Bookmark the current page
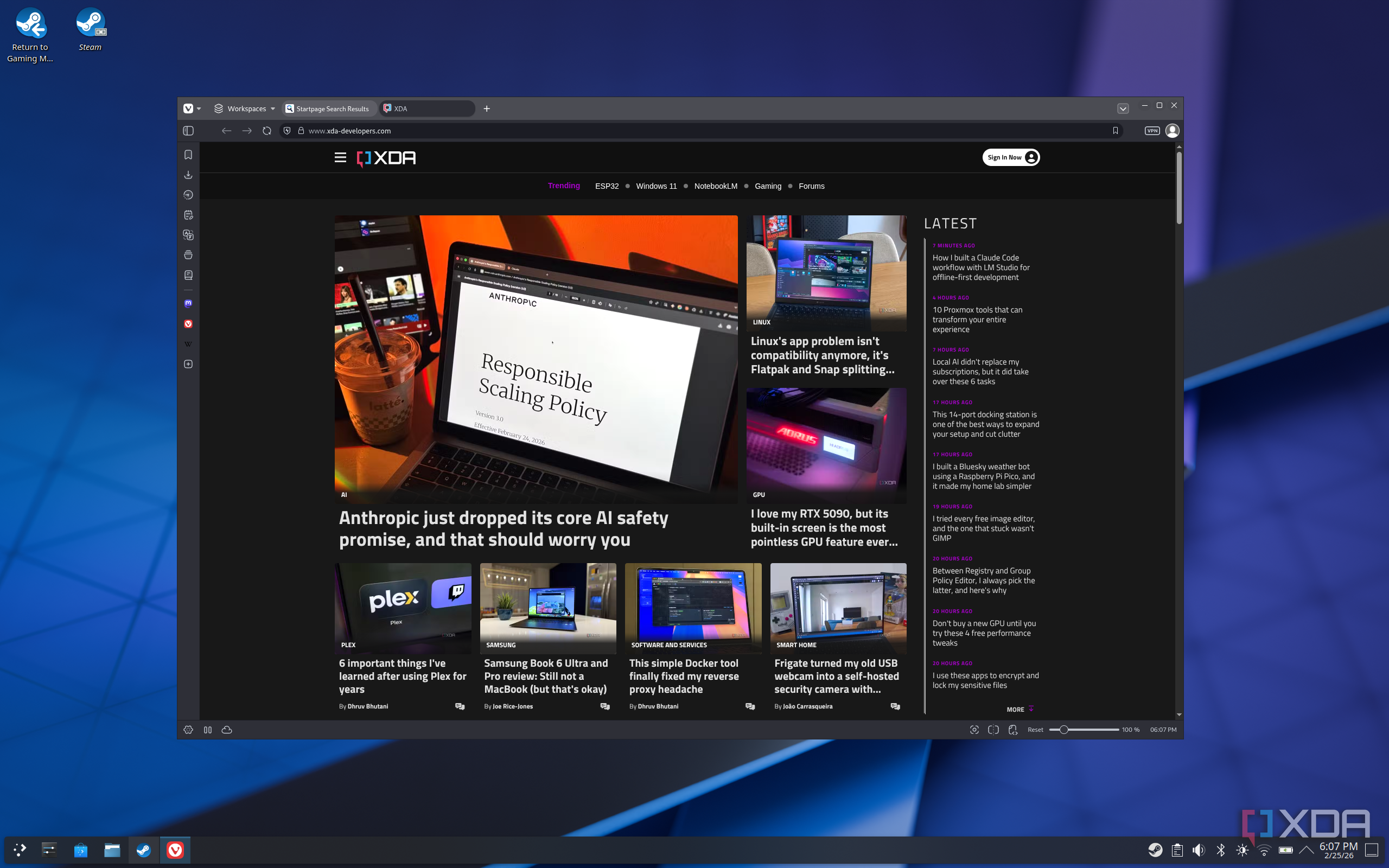1389x868 pixels. 1115,131
